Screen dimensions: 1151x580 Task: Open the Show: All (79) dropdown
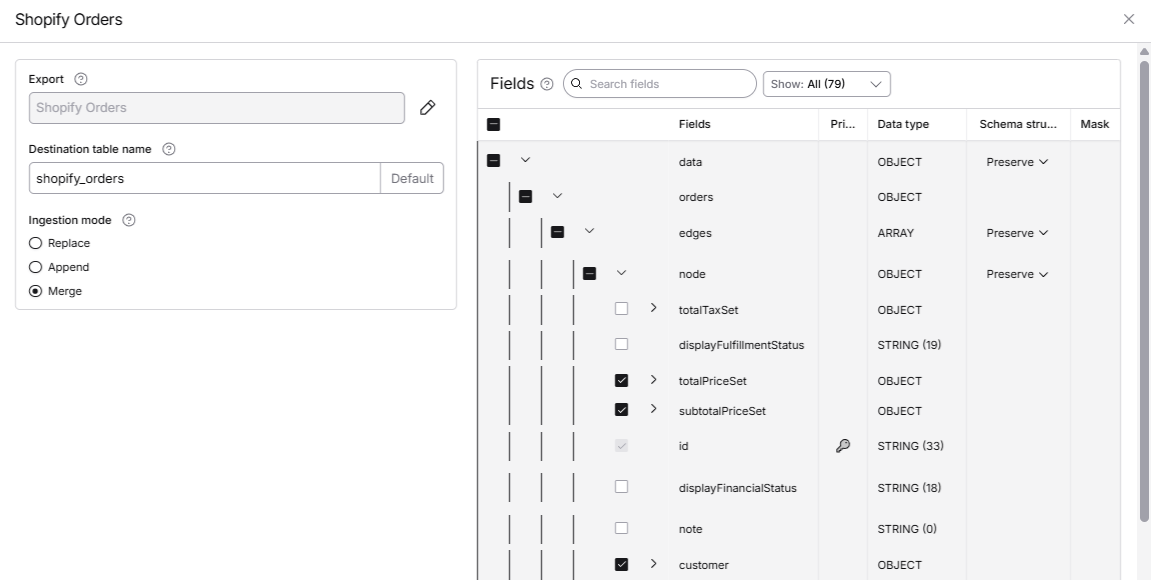827,84
